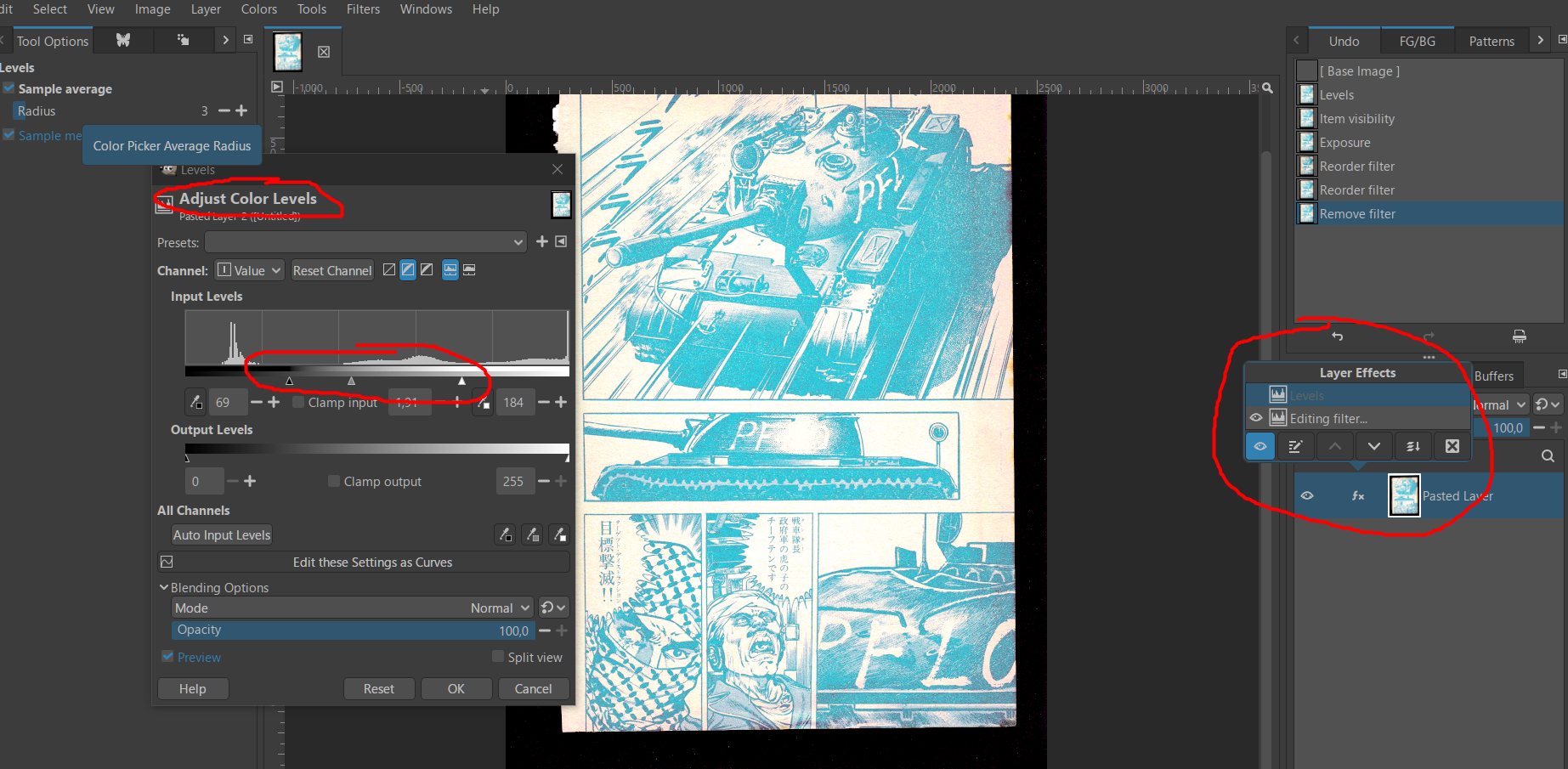1568x769 pixels.
Task: Confirm levels with OK button
Action: (x=456, y=688)
